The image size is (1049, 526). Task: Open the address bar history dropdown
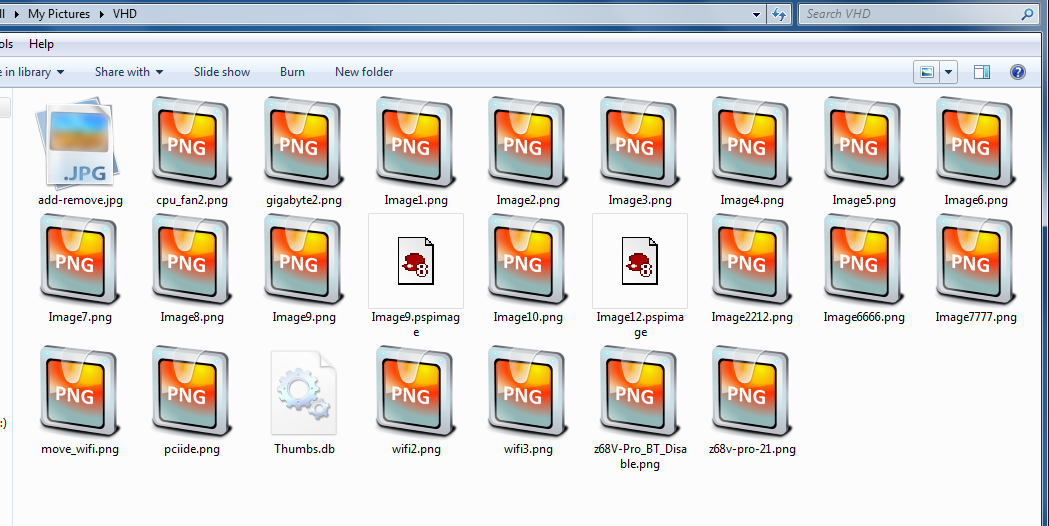pos(757,13)
